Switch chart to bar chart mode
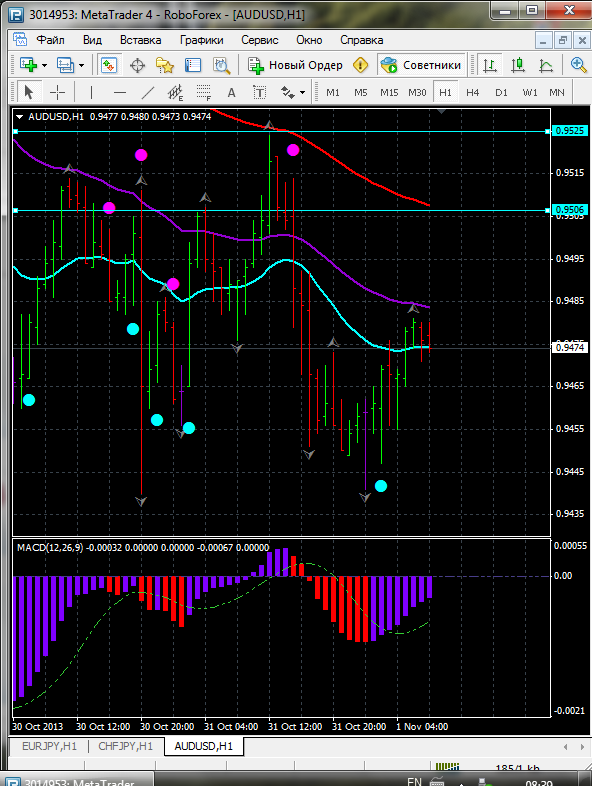 click(490, 65)
